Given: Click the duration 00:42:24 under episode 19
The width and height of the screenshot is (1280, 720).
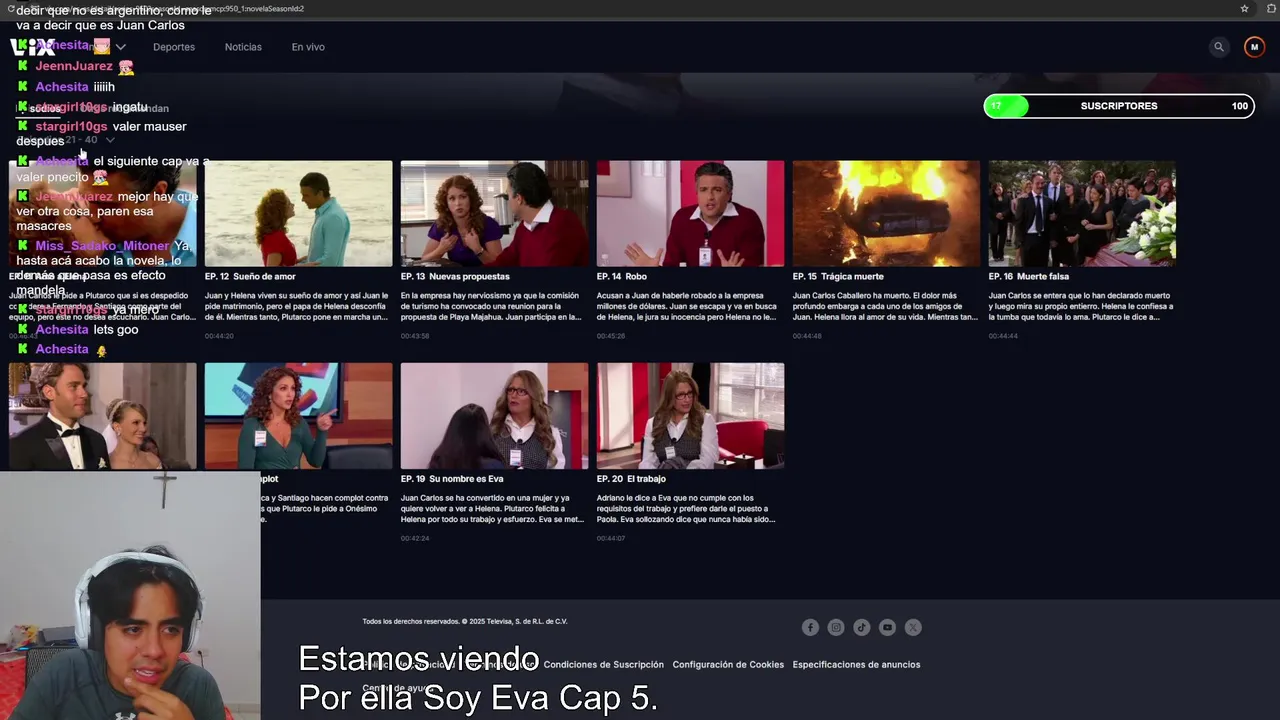Looking at the screenshot, I should [415, 538].
